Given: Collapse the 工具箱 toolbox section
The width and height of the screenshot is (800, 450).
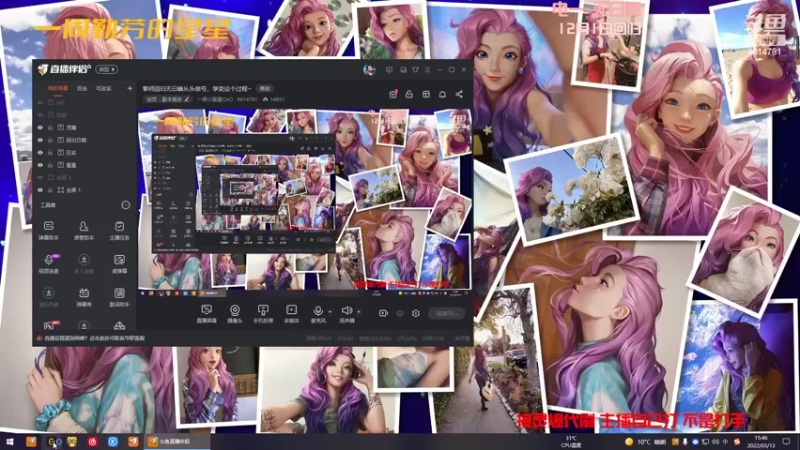Looking at the screenshot, I should coord(126,205).
